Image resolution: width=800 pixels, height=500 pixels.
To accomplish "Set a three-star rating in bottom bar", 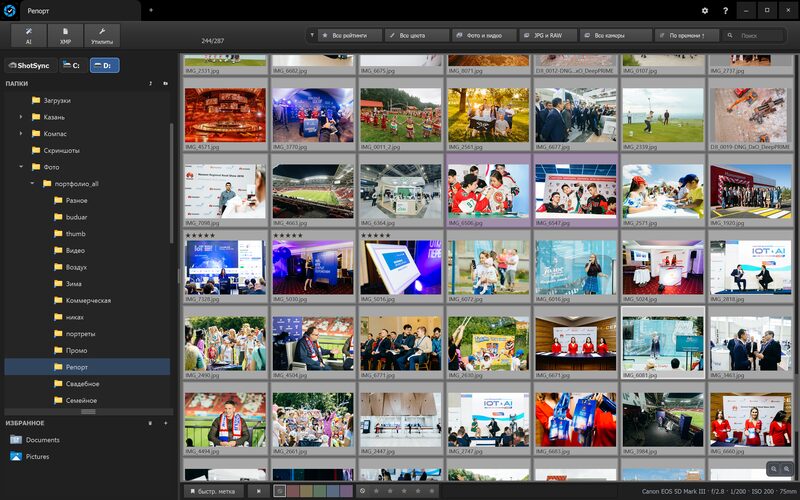I will click(404, 491).
